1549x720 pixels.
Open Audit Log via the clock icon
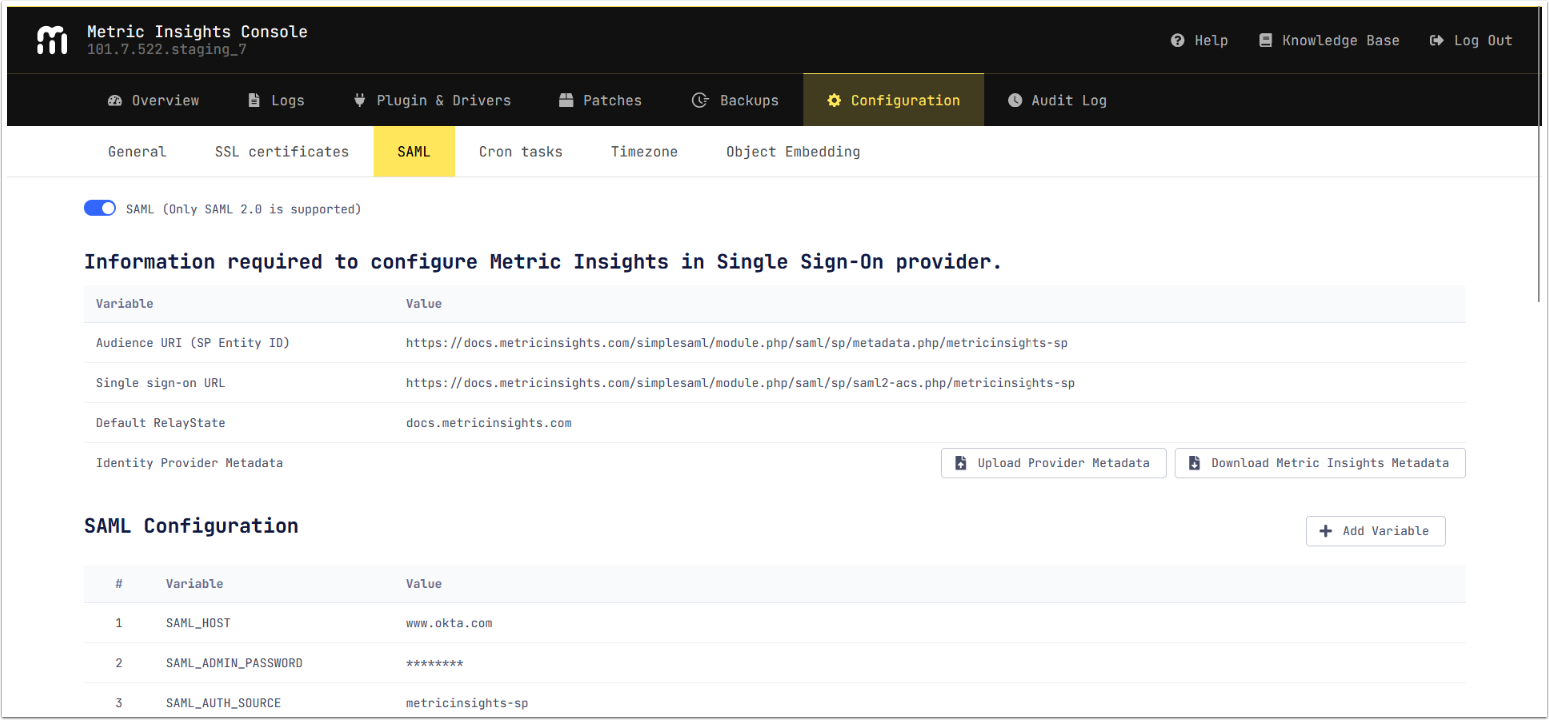1015,101
